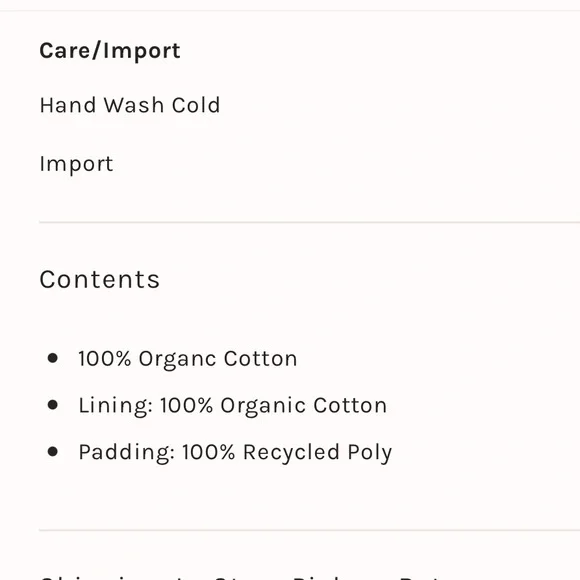The height and width of the screenshot is (580, 580).
Task: Click the Care/Import section heading
Action: click(110, 51)
